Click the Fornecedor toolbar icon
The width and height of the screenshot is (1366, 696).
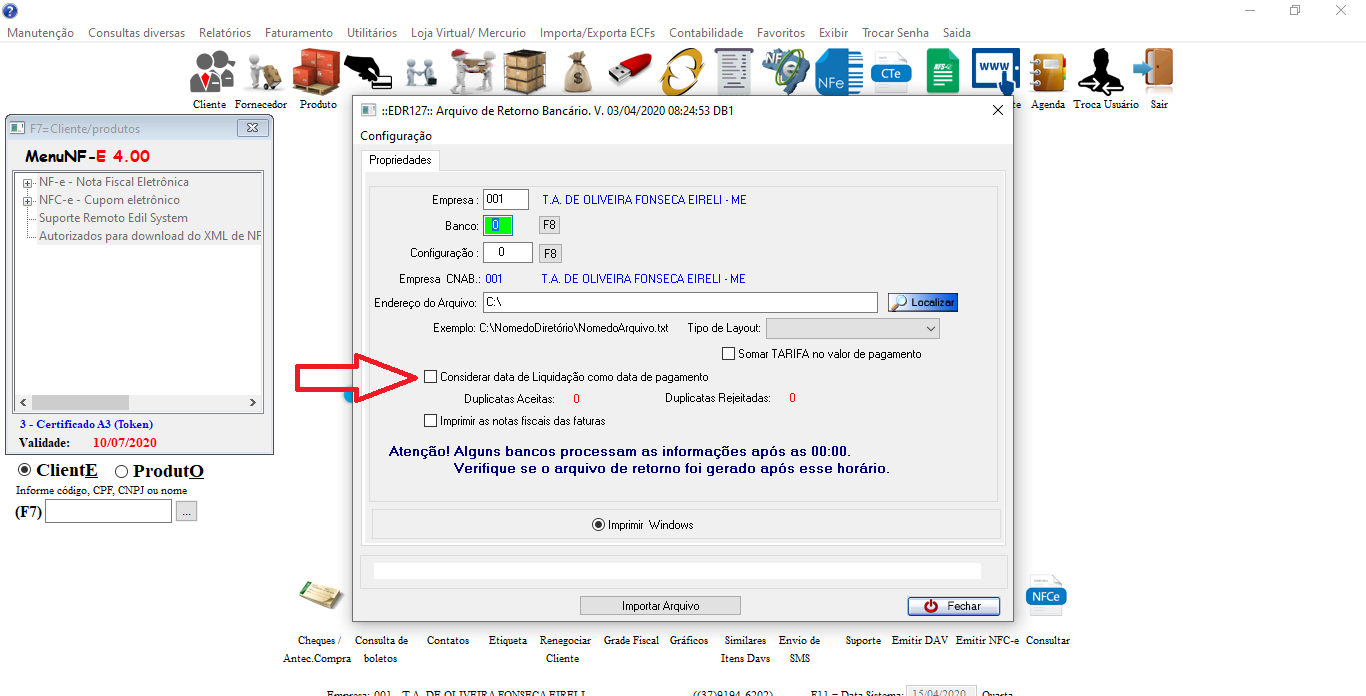[261, 74]
